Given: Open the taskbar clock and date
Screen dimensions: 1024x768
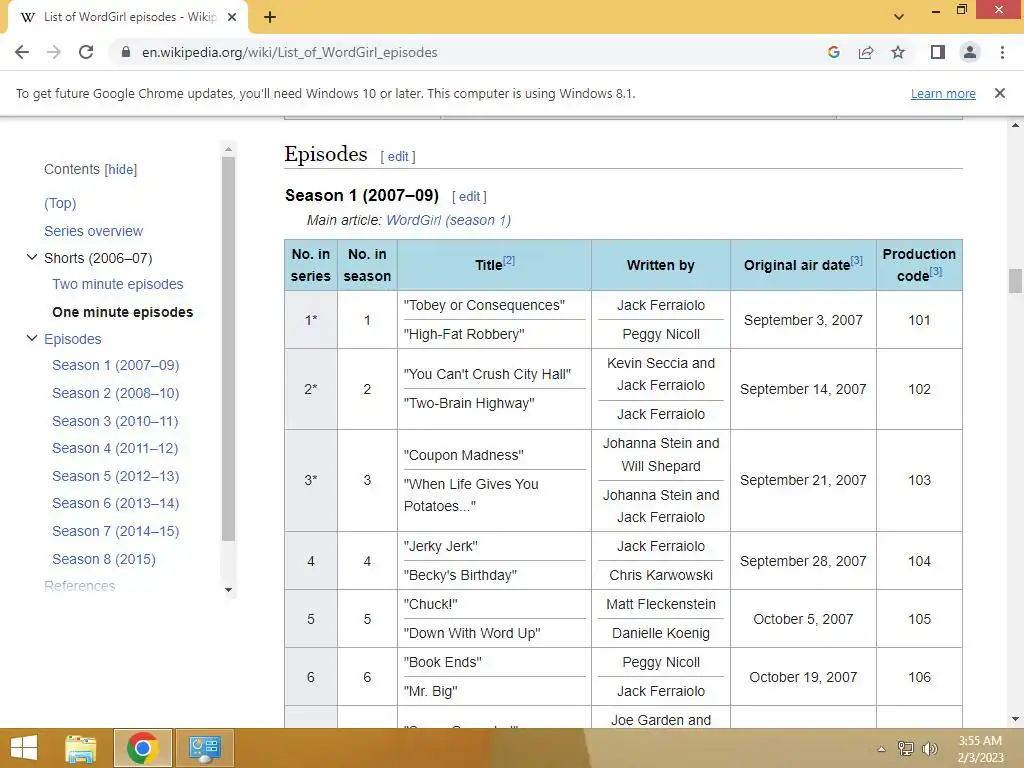Looking at the screenshot, I should click(x=980, y=748).
